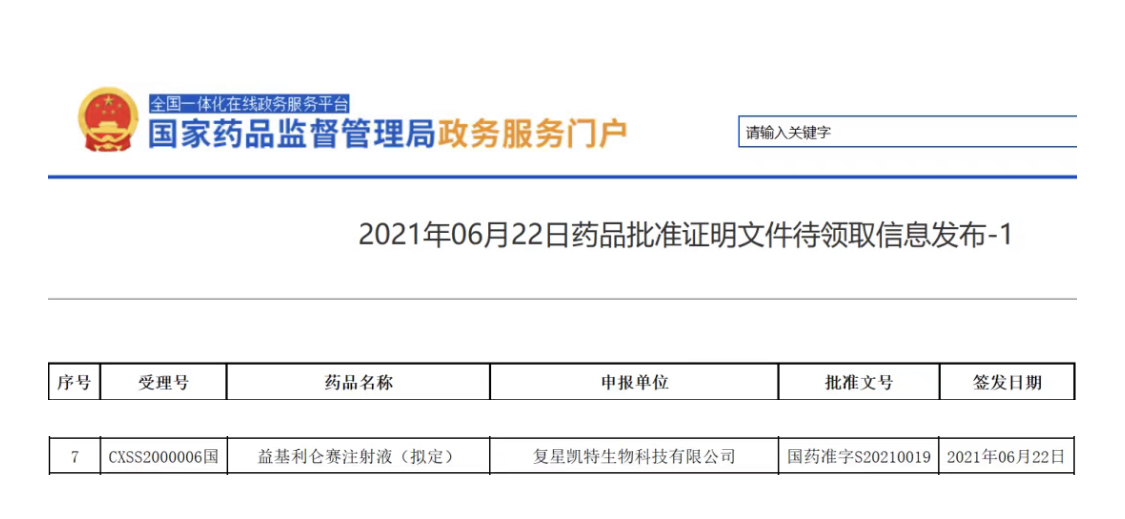This screenshot has width=1125, height=519.
Task: Select the 批准文号 column header
Action: [859, 382]
